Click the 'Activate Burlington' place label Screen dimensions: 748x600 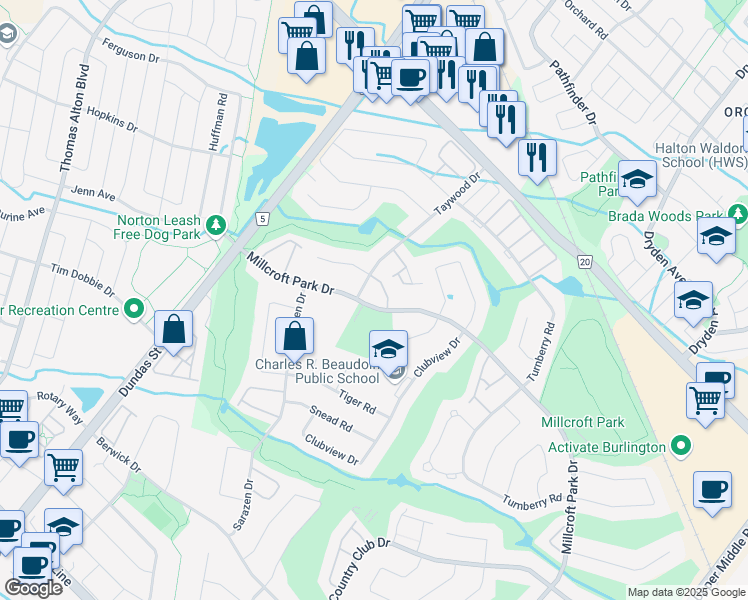click(606, 447)
